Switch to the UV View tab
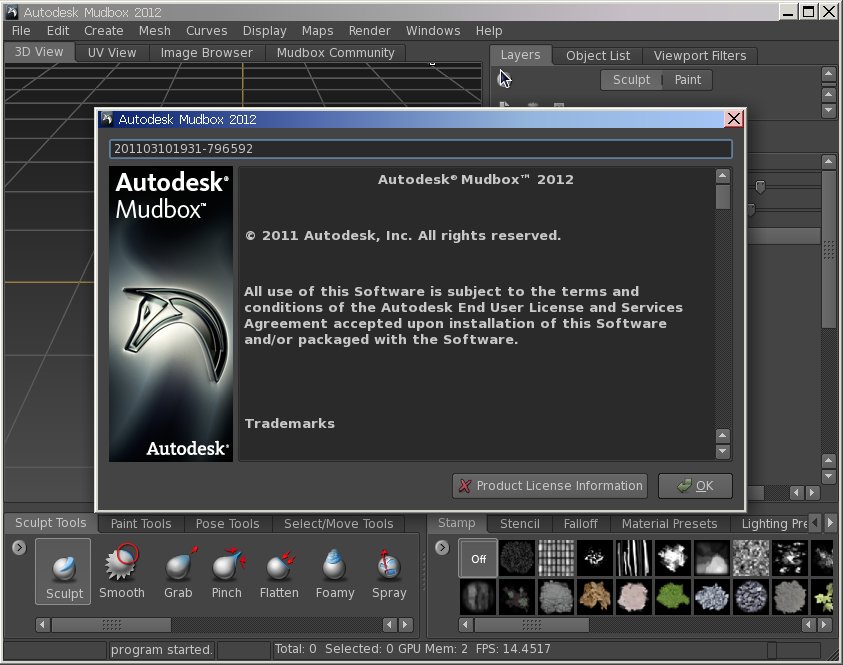 point(112,52)
